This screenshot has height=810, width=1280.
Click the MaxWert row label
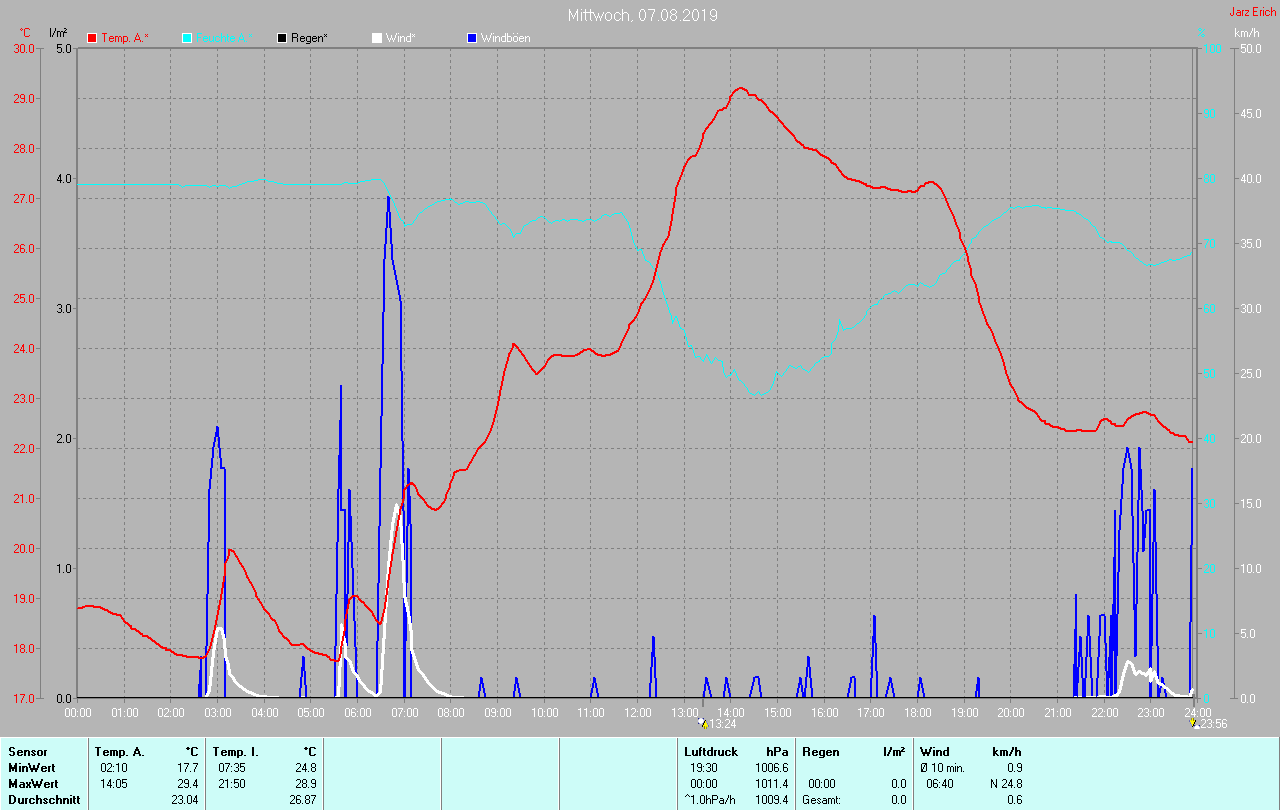(32, 784)
